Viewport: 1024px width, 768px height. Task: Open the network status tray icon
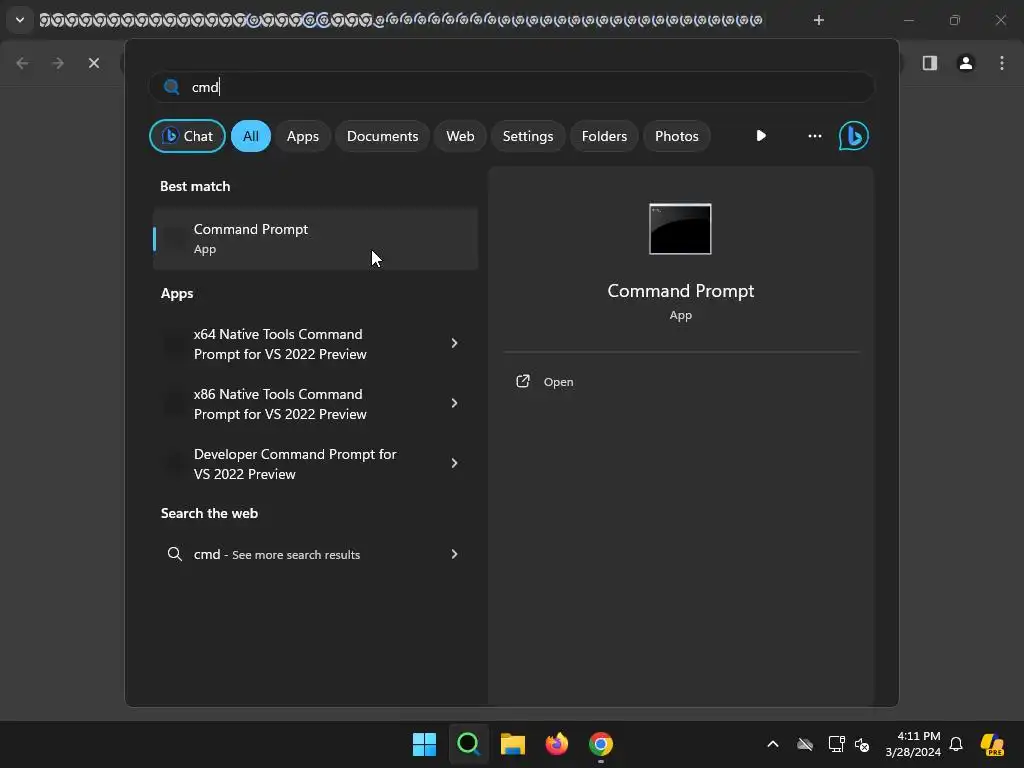[836, 744]
